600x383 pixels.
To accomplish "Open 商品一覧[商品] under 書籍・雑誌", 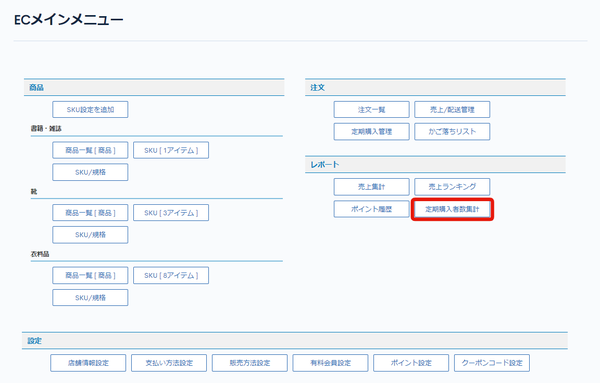I will 90,150.
